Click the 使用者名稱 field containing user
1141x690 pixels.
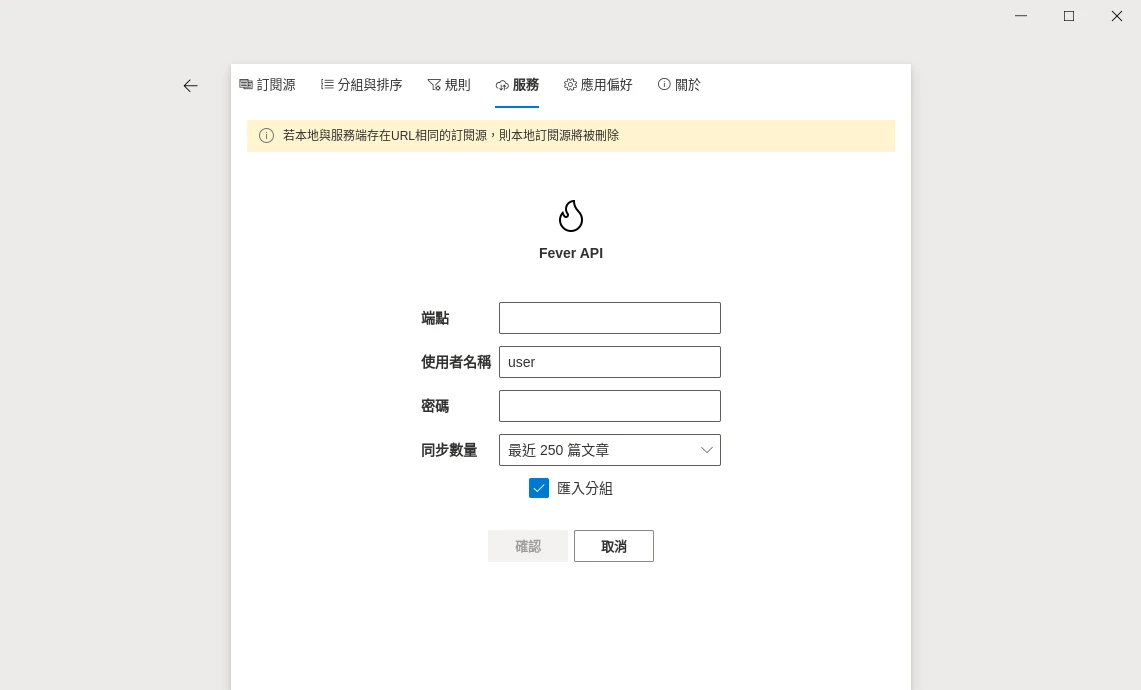click(610, 362)
